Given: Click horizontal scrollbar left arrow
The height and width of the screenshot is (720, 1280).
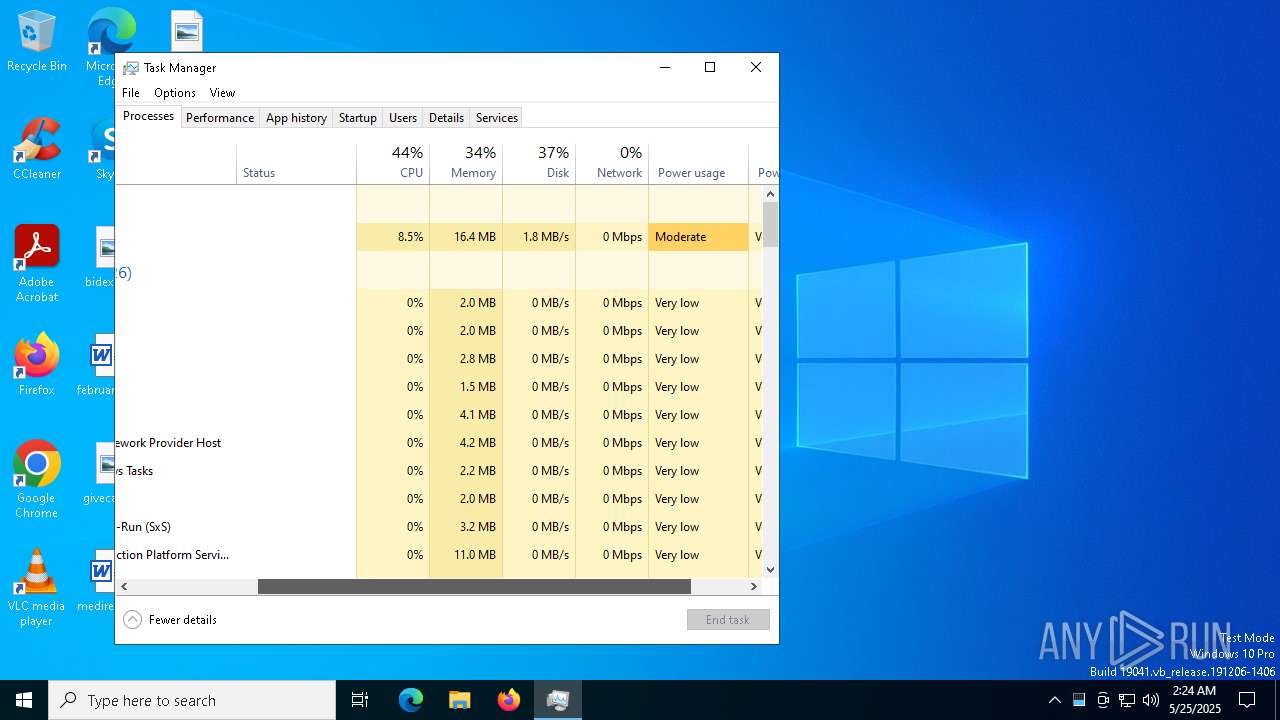Looking at the screenshot, I should [124, 587].
